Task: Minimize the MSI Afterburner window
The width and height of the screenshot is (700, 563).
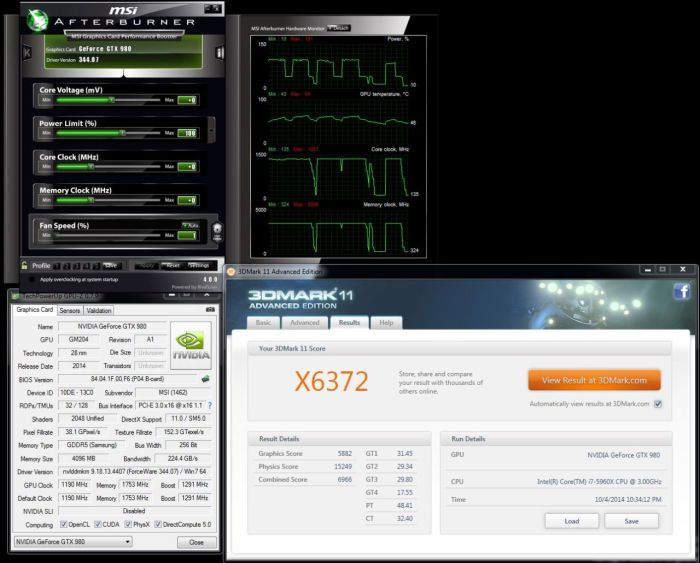Action: (x=208, y=8)
